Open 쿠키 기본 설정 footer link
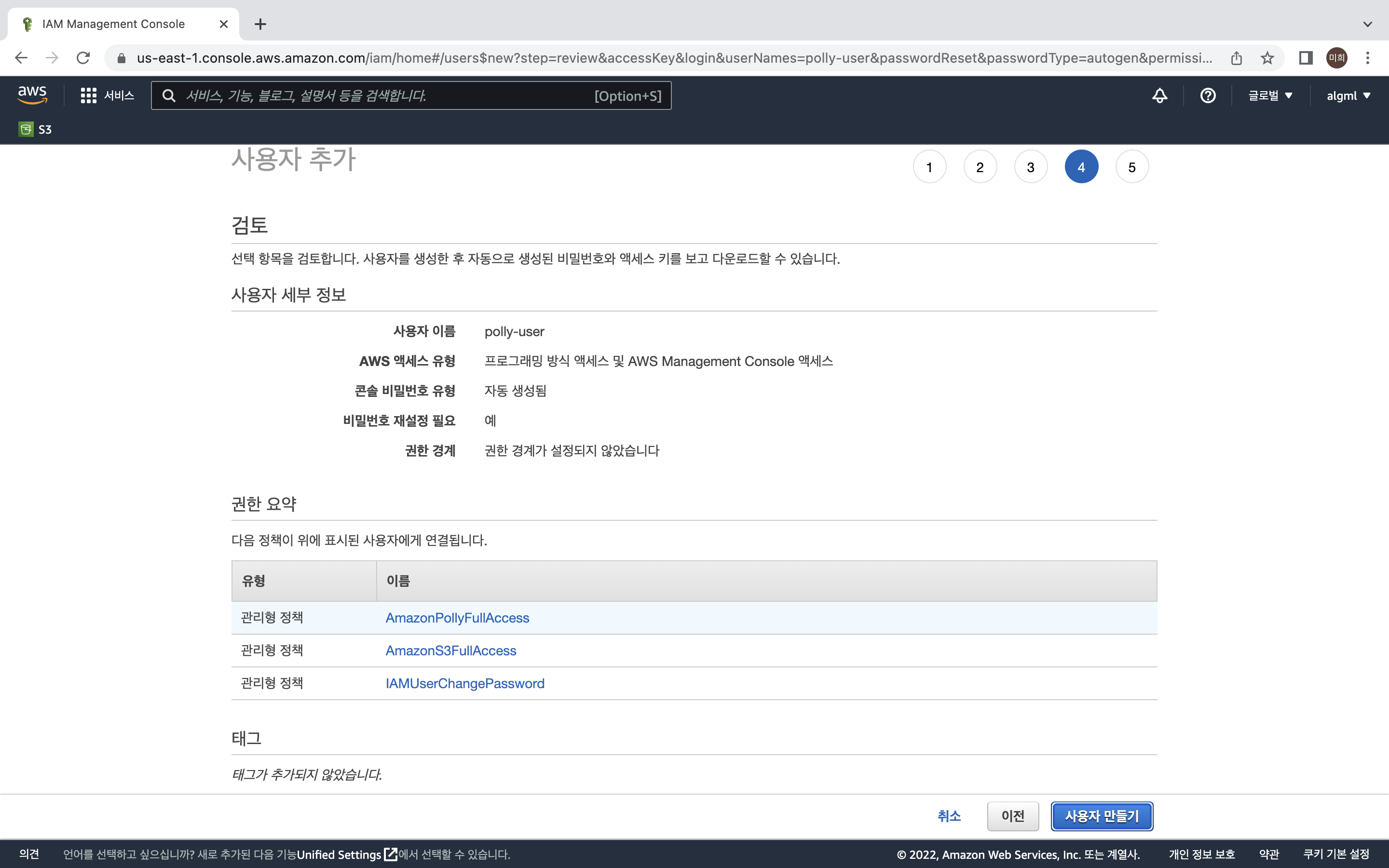 (1336, 854)
